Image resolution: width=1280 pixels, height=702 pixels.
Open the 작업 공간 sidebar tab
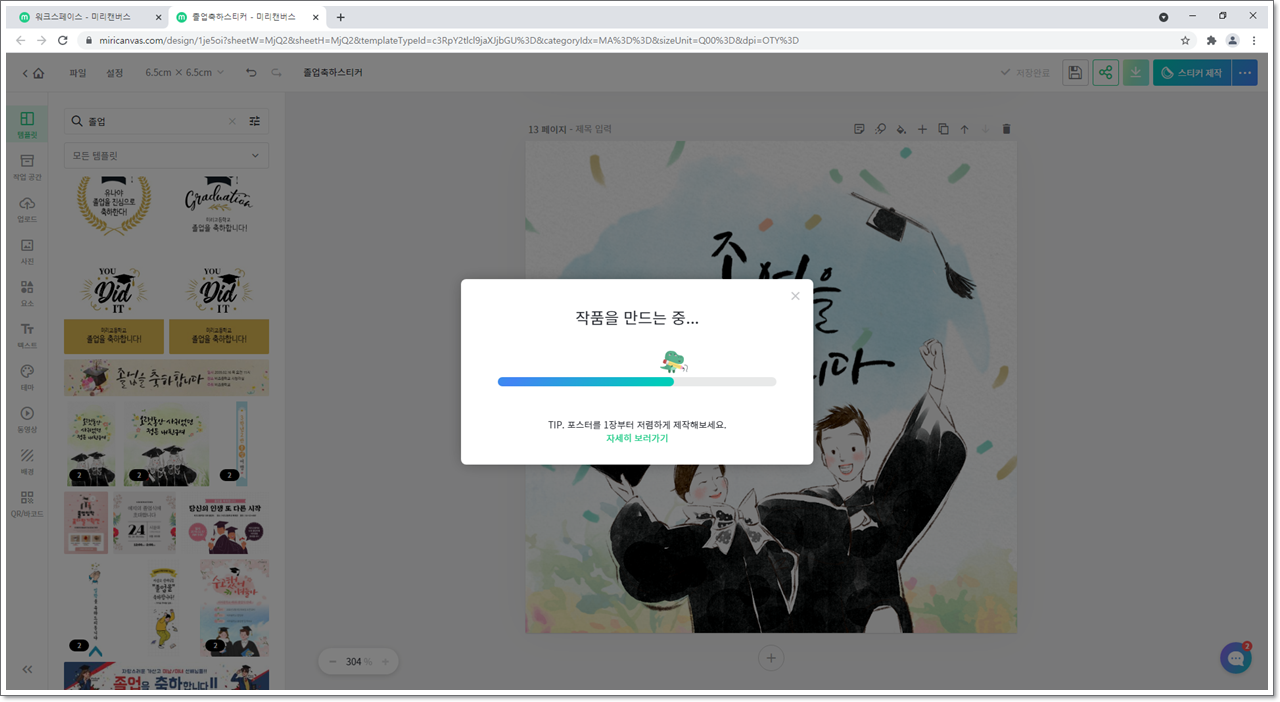click(x=27, y=167)
